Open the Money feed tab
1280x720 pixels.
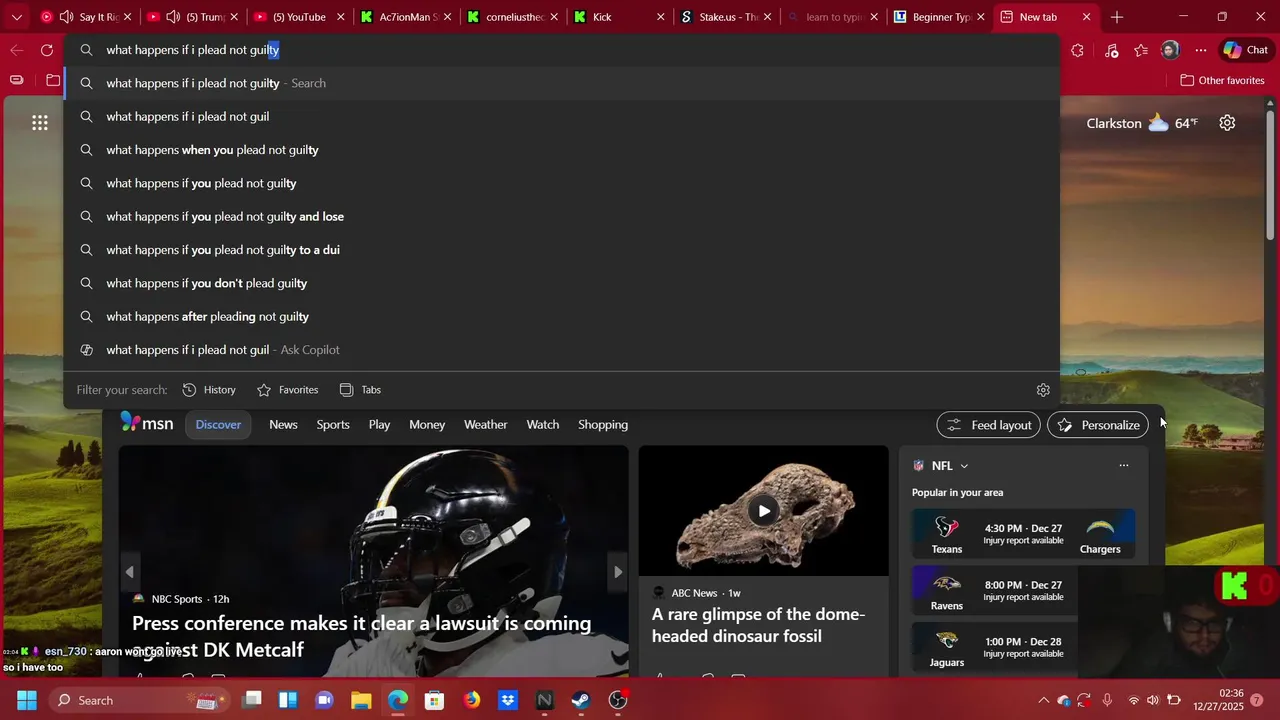point(427,425)
